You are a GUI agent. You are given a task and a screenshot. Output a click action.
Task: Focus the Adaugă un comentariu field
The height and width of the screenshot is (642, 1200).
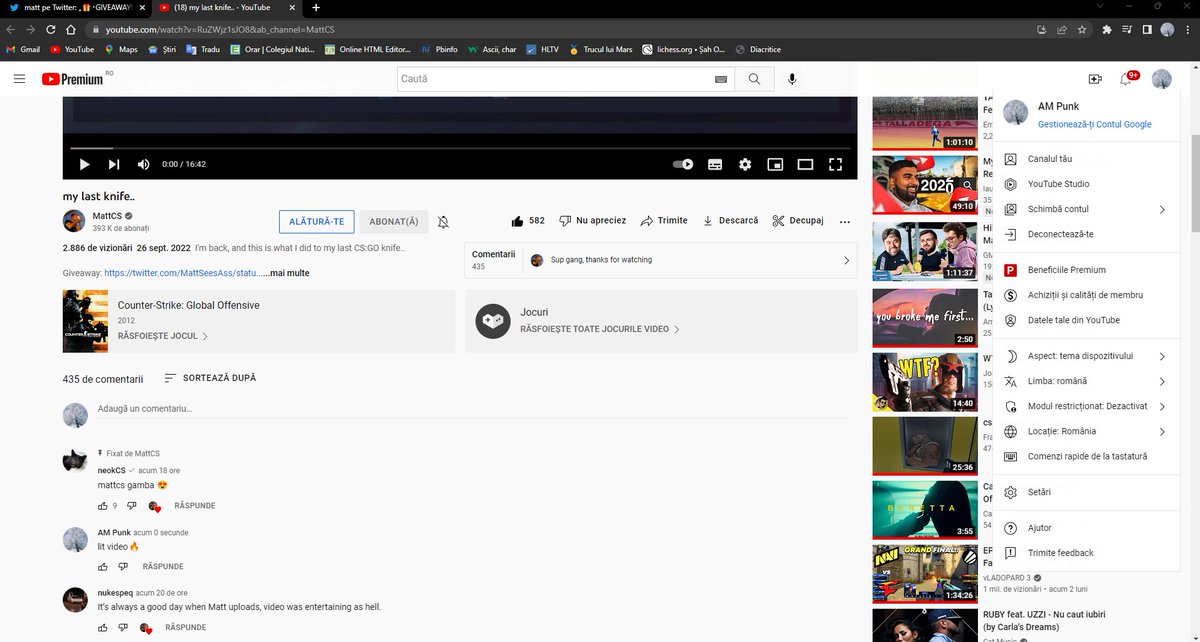point(470,409)
